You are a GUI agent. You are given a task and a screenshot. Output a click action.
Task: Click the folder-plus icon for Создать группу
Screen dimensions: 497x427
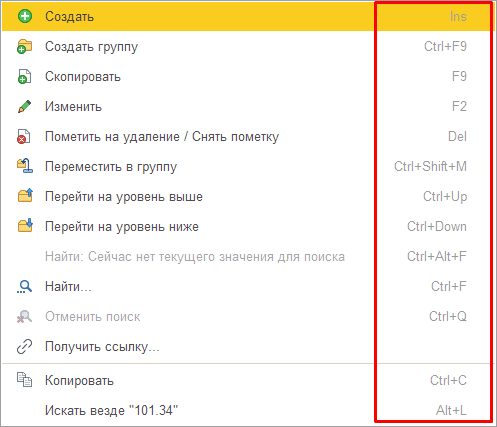tap(25, 46)
